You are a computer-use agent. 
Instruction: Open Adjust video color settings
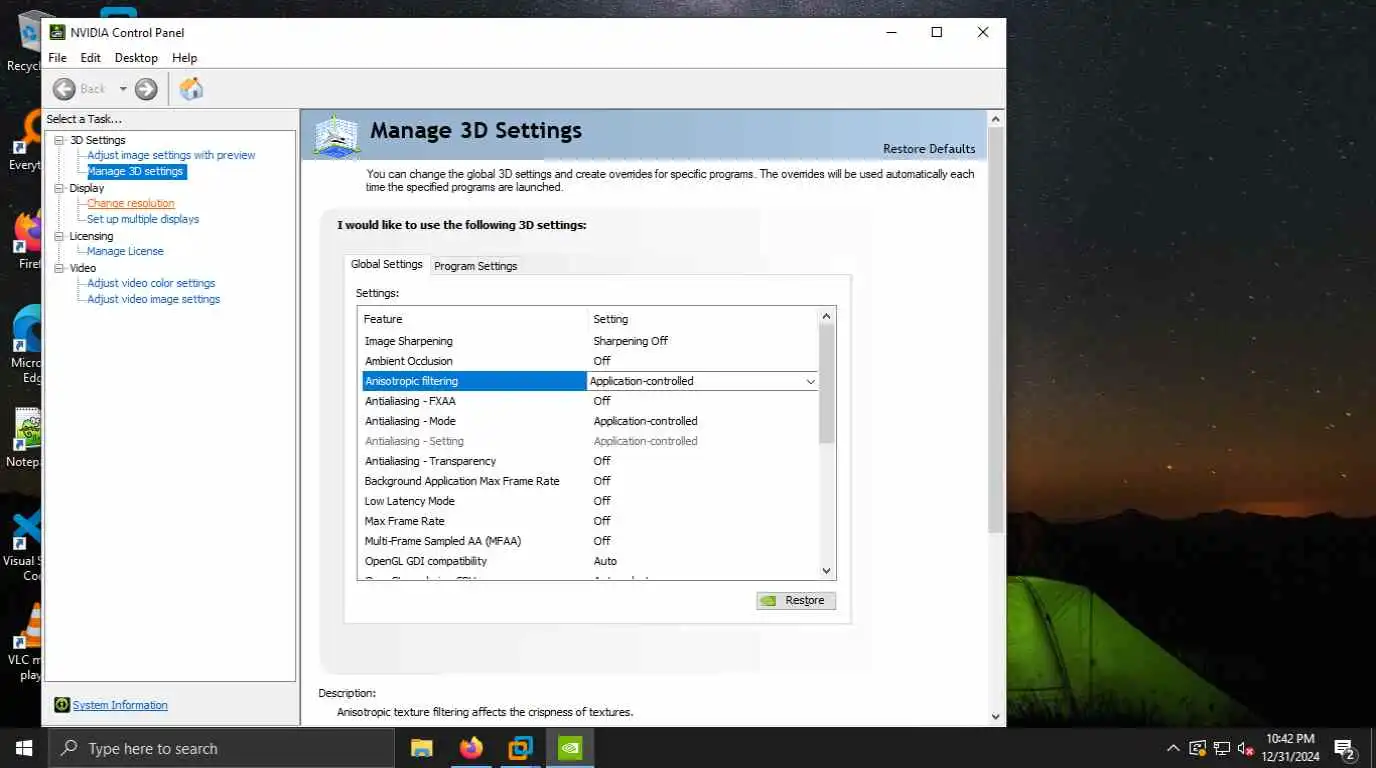[x=151, y=283]
